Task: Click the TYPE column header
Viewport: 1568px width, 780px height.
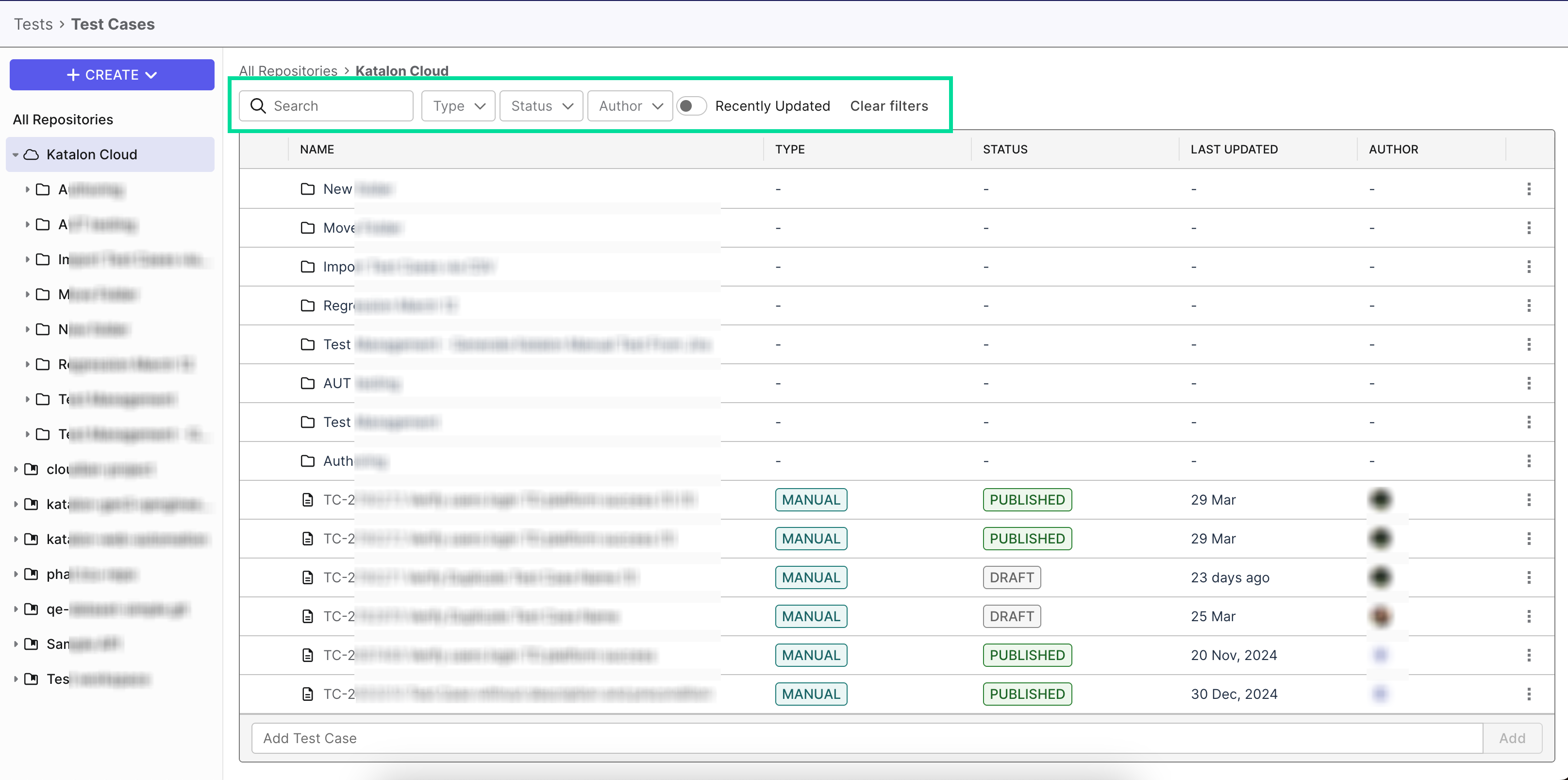Action: coord(790,149)
